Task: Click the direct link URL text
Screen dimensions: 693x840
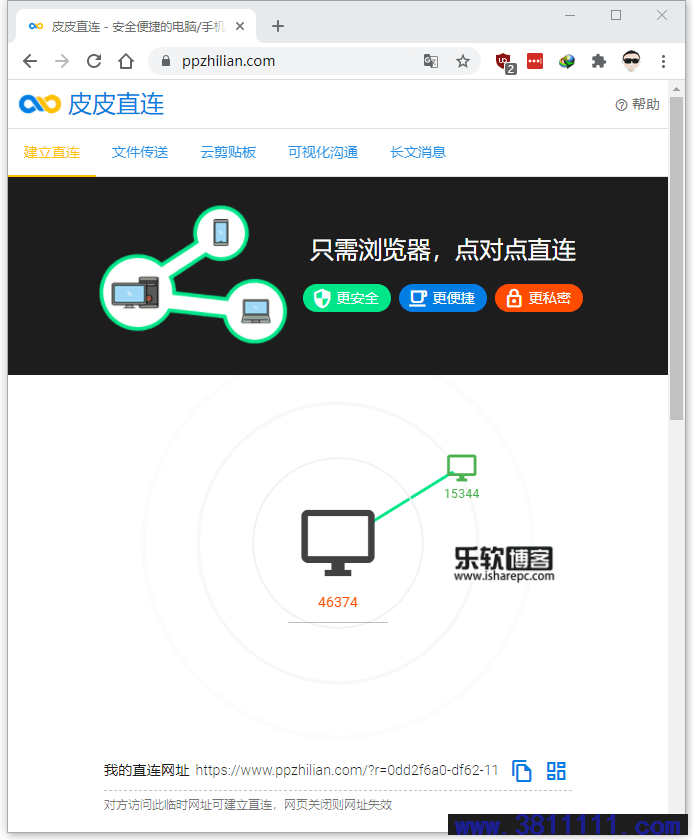Action: point(346,770)
